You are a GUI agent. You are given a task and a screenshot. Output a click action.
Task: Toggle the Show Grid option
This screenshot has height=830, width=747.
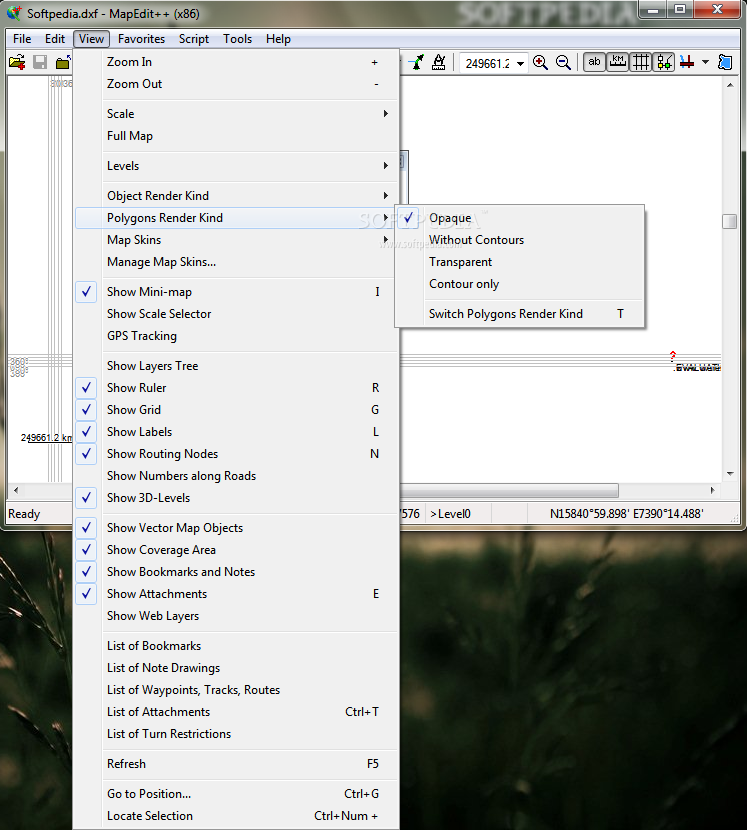tap(236, 410)
